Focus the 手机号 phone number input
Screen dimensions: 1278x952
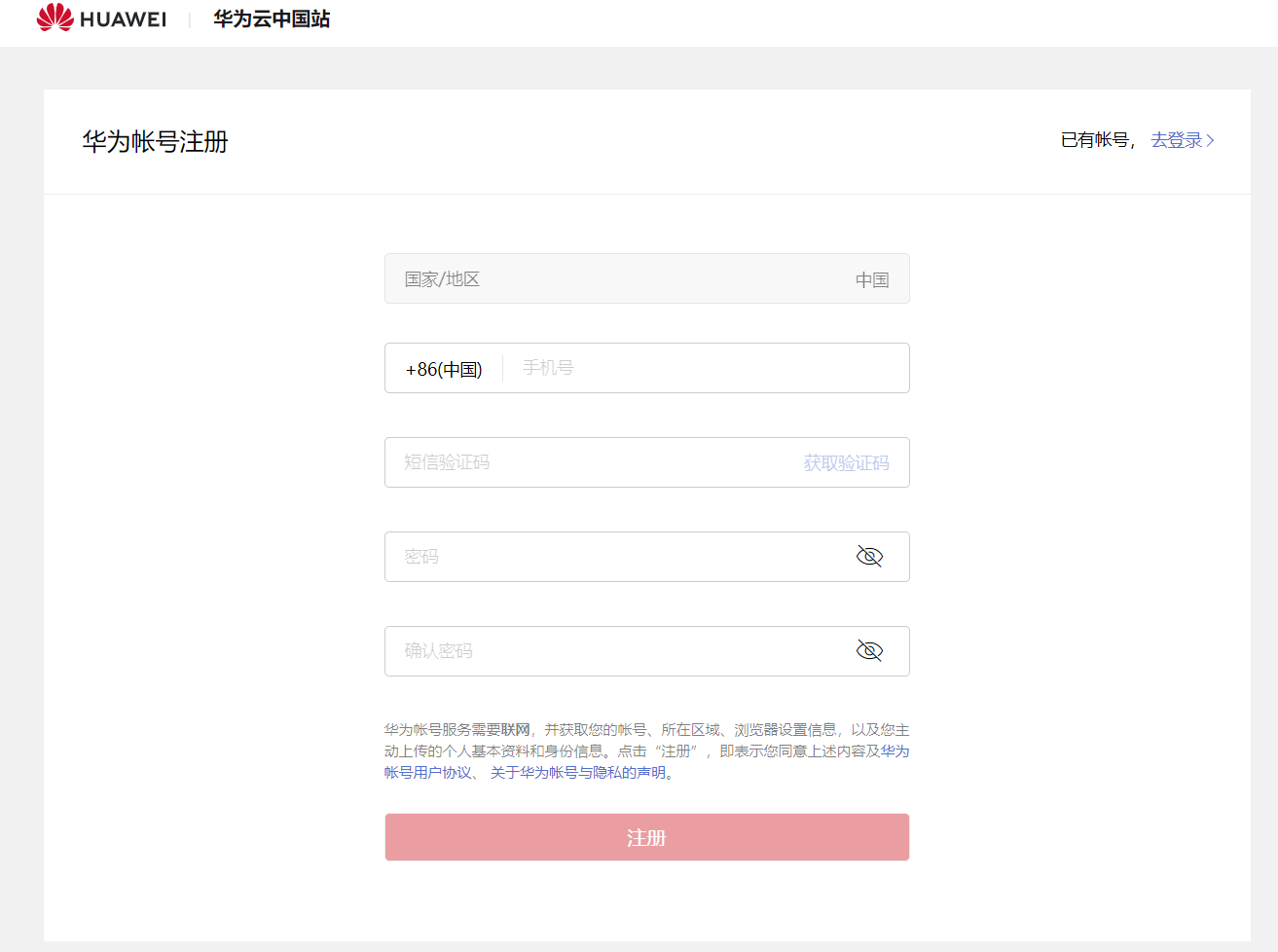tap(706, 368)
